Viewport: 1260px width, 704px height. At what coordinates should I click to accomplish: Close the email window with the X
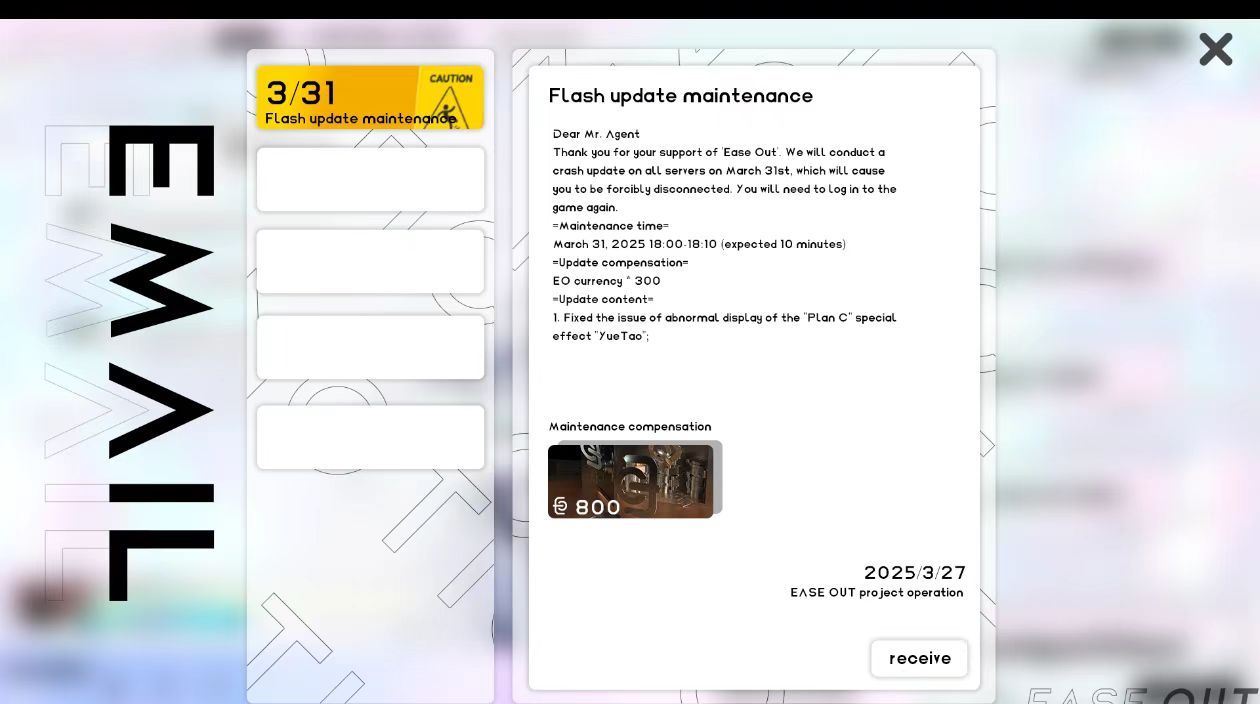(x=1216, y=49)
